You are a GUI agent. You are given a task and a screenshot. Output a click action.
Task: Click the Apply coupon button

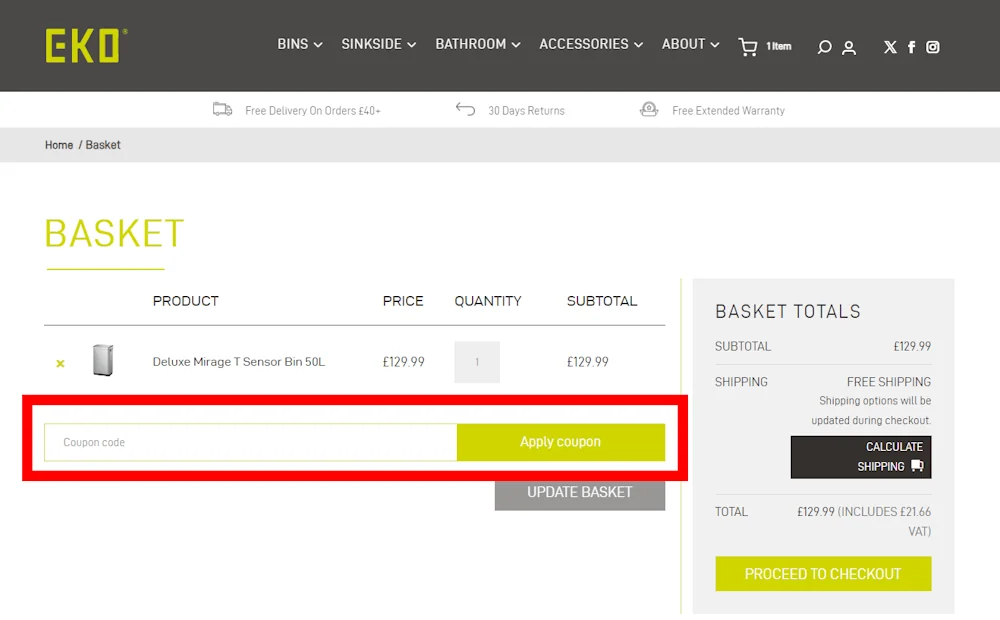[561, 442]
